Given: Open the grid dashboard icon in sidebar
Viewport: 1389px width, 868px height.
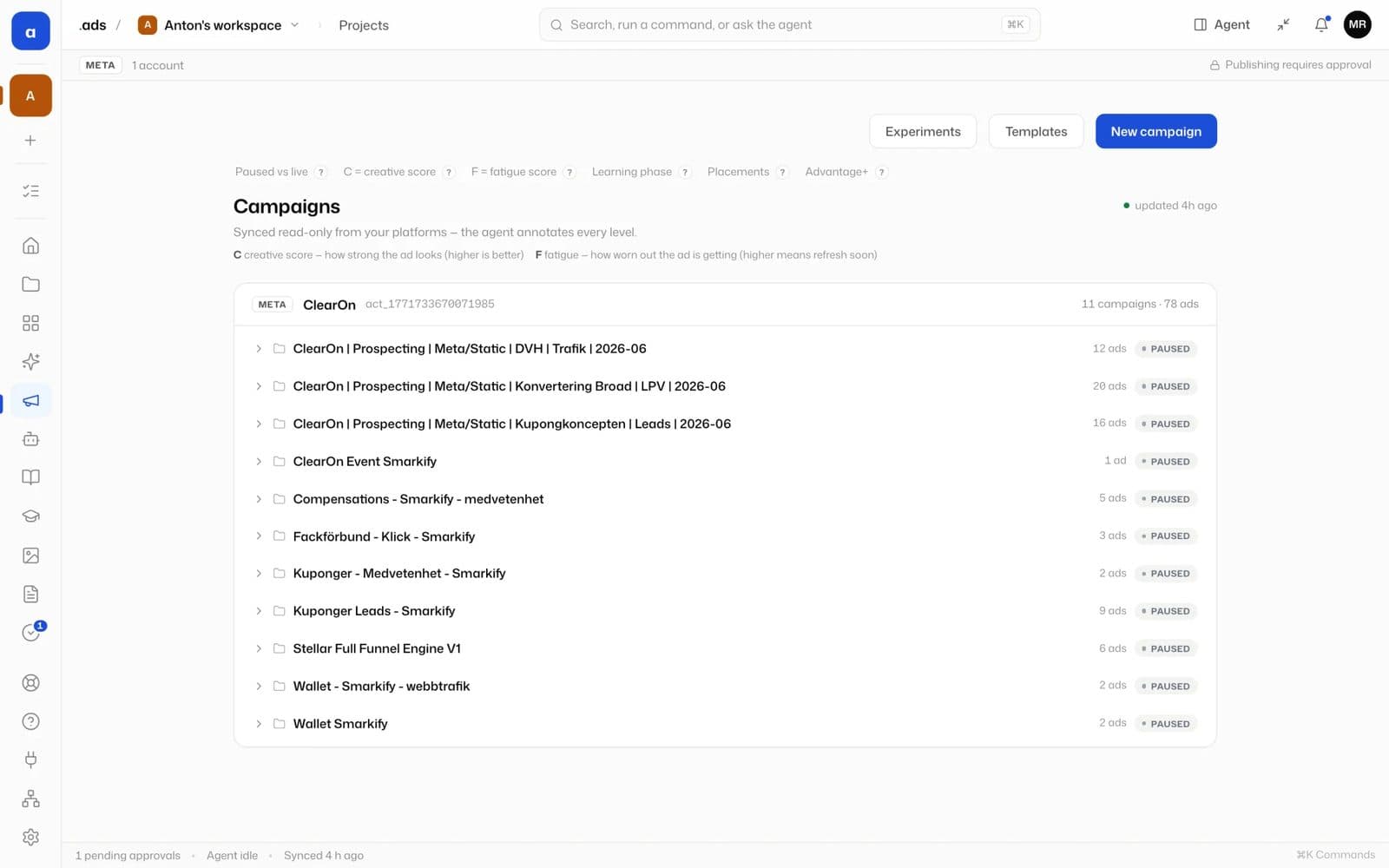Looking at the screenshot, I should 30,323.
